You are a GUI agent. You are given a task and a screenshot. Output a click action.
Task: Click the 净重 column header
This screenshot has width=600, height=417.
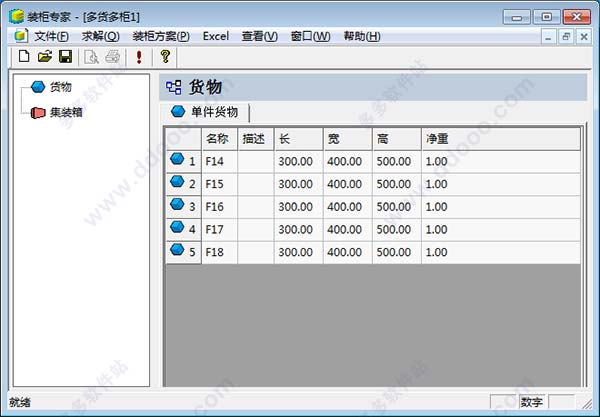coord(501,139)
